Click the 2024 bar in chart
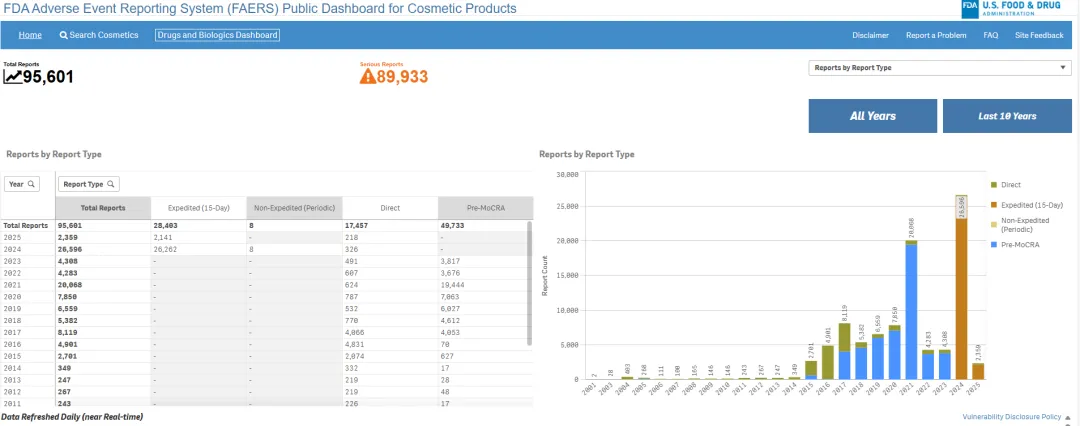The height and width of the screenshot is (426, 1080). (x=961, y=287)
